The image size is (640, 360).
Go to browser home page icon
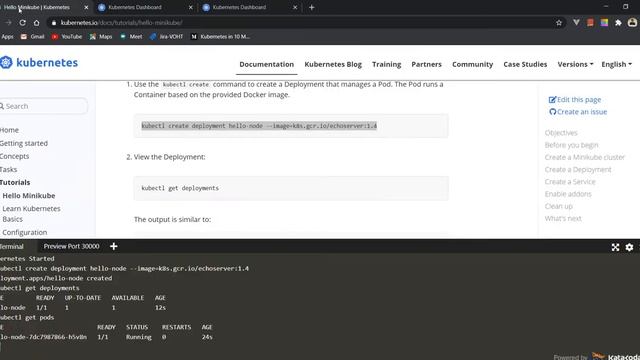coord(36,23)
